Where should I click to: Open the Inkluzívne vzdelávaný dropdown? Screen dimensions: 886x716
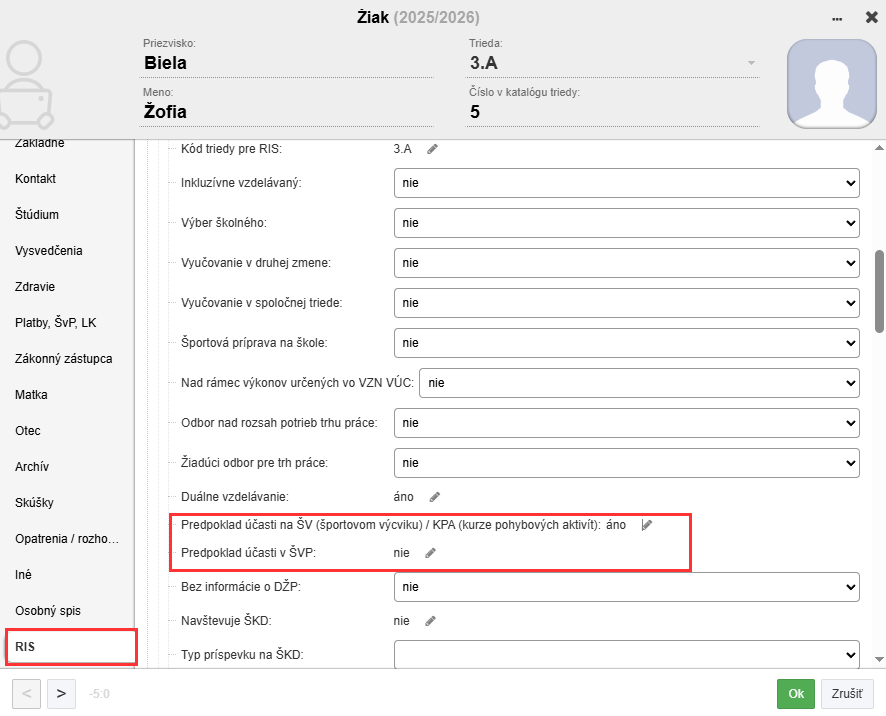[x=626, y=183]
